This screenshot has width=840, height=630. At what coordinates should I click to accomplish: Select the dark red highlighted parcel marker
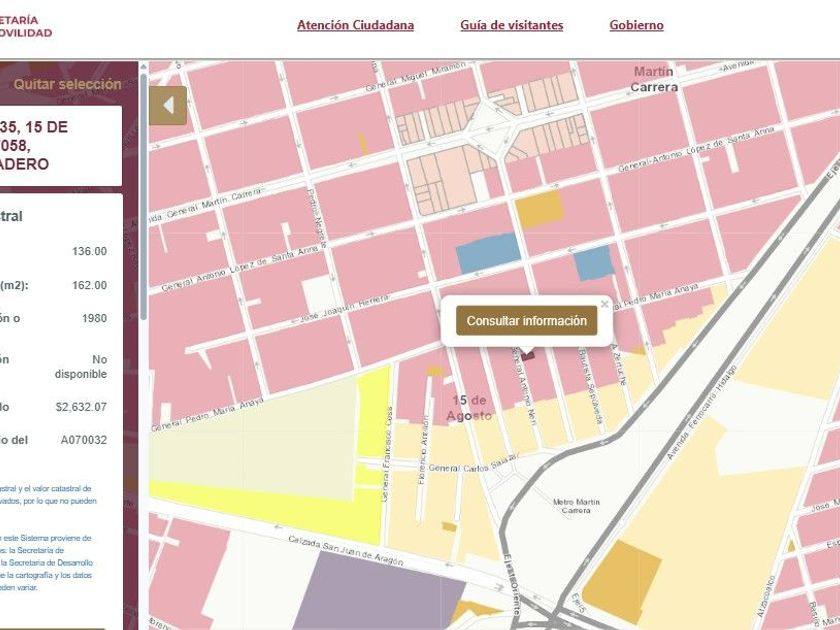pos(527,354)
